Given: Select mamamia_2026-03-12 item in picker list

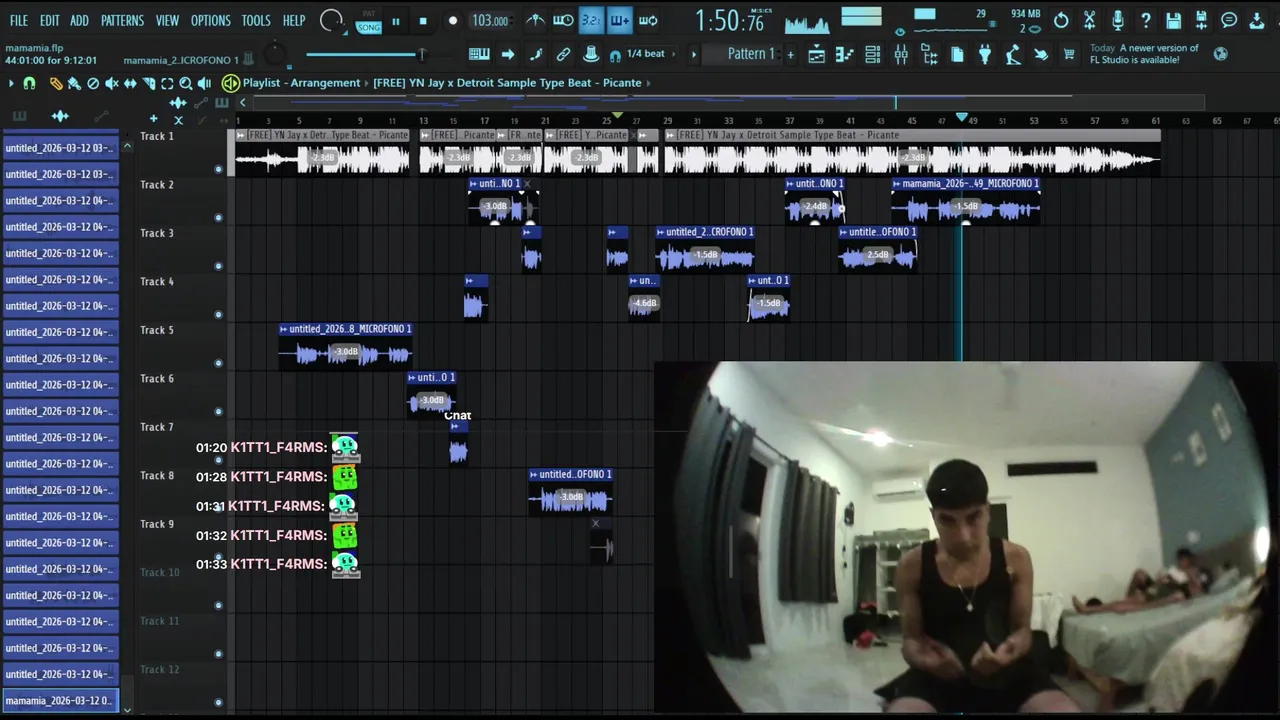Looking at the screenshot, I should pos(60,701).
